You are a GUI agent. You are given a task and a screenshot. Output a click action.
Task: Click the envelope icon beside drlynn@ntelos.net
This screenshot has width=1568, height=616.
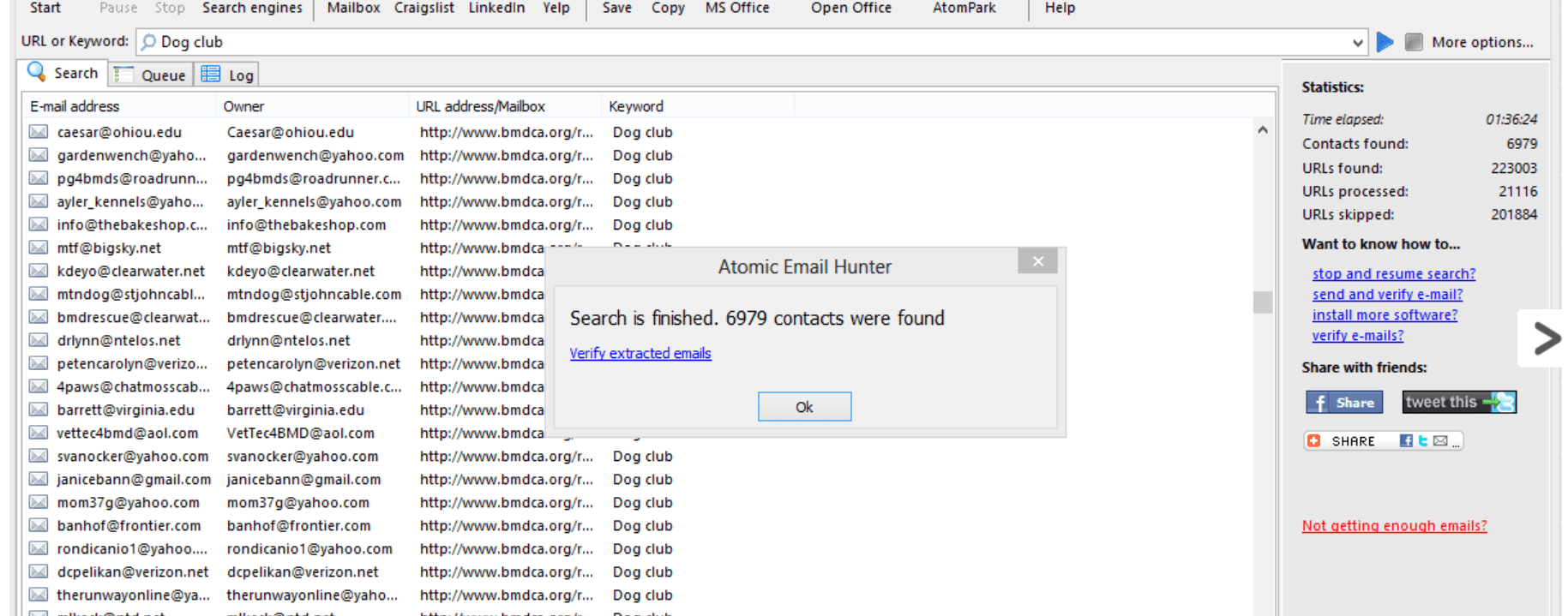point(39,340)
